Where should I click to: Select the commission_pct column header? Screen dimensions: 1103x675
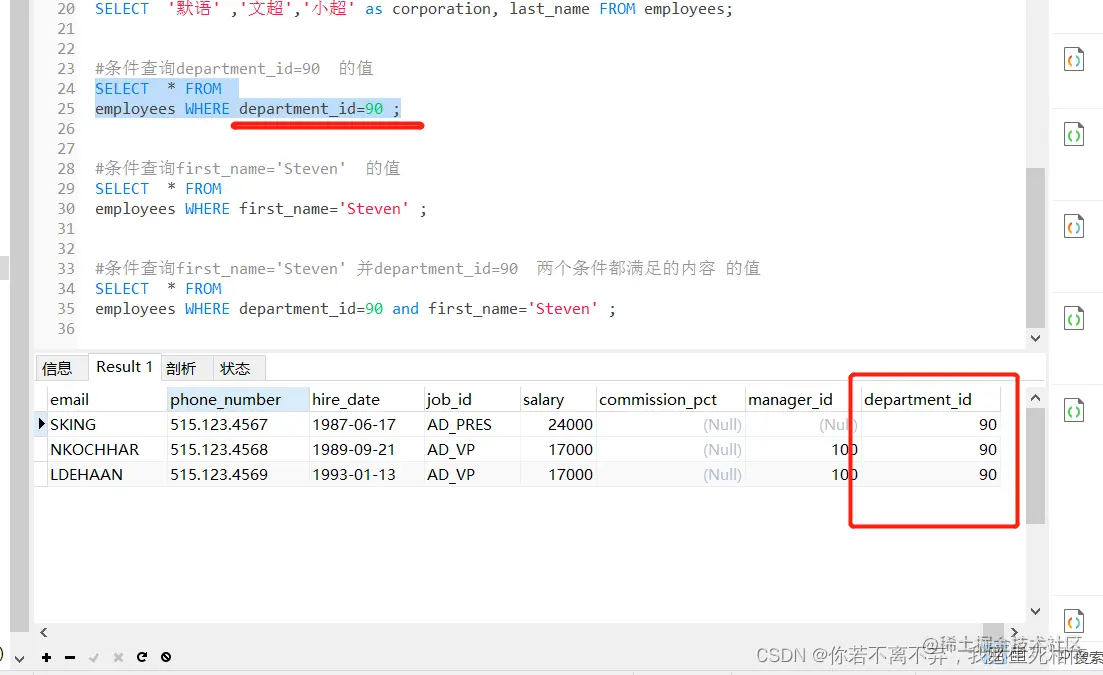[670, 399]
